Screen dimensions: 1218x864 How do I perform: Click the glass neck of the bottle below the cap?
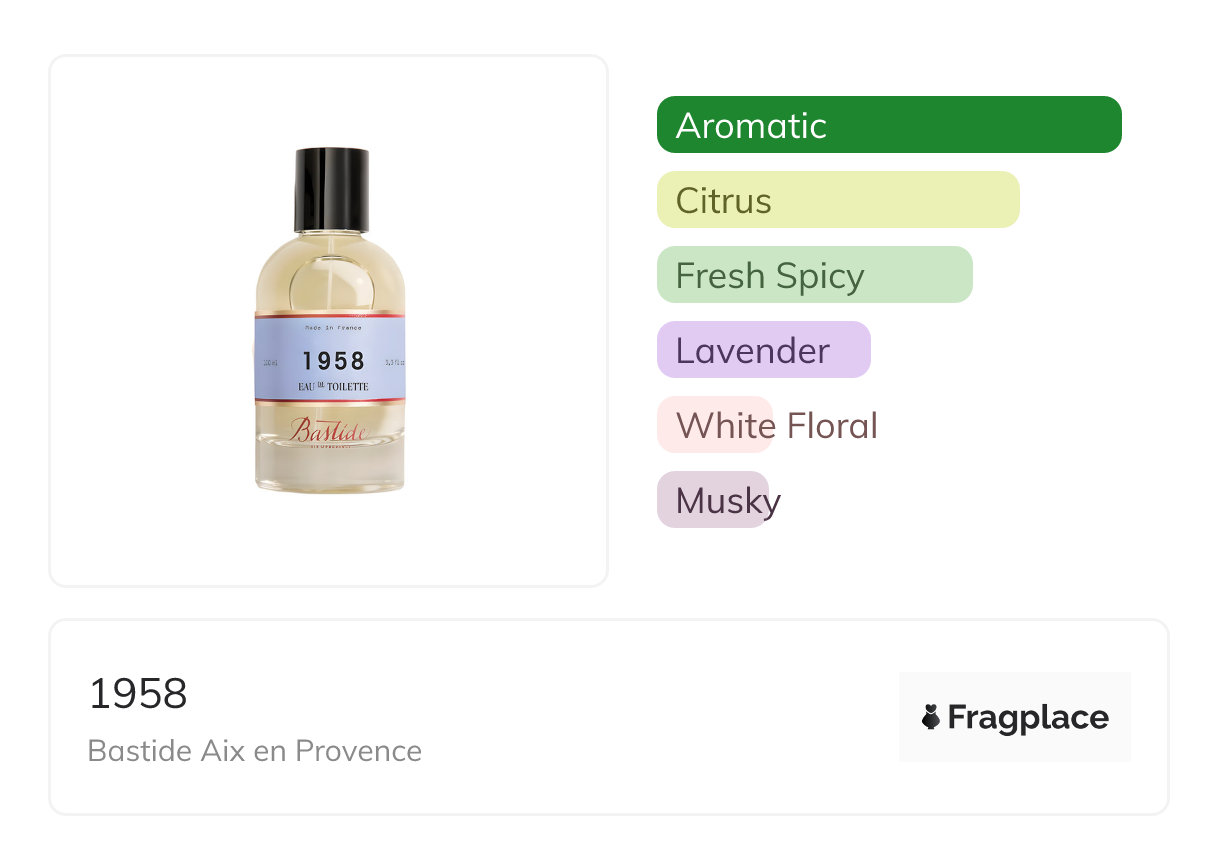pyautogui.click(x=331, y=240)
